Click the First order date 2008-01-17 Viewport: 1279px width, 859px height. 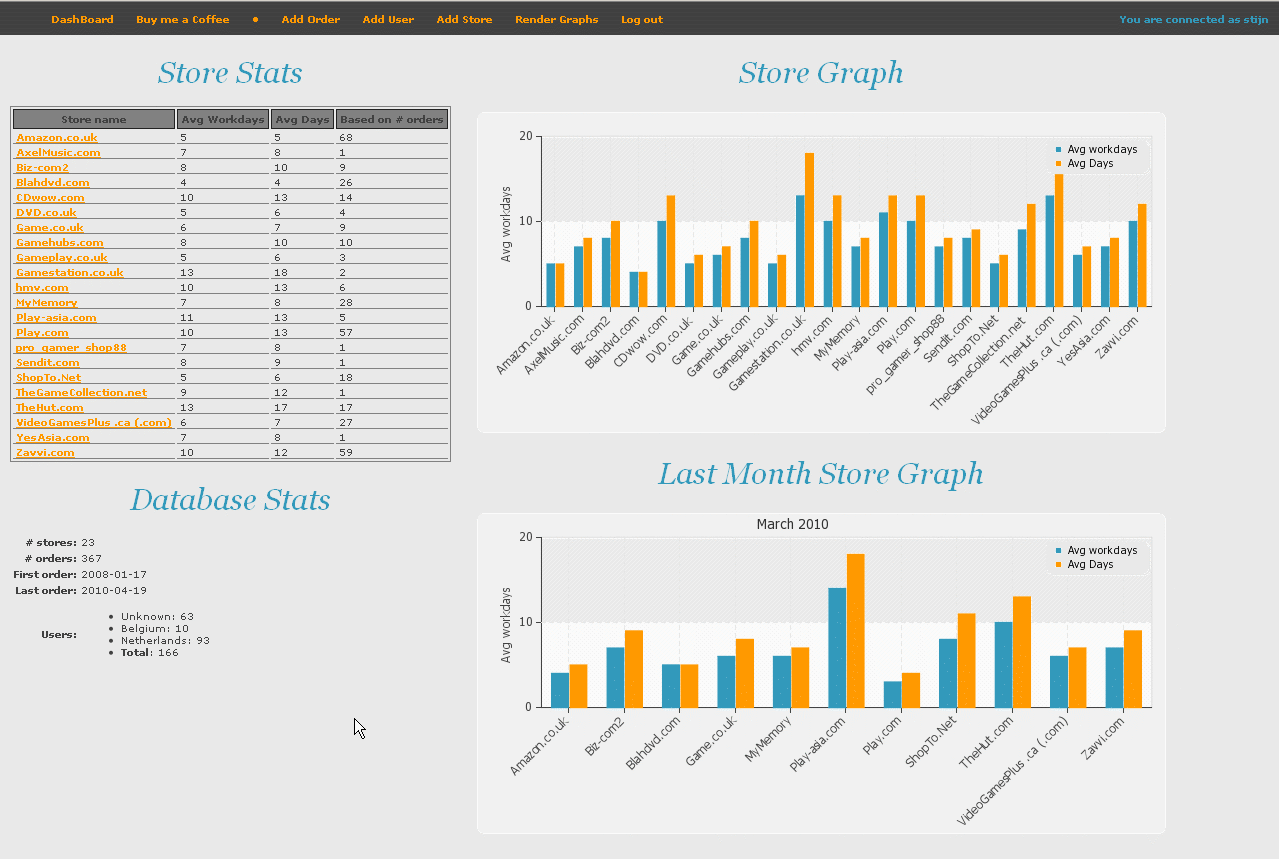[114, 575]
